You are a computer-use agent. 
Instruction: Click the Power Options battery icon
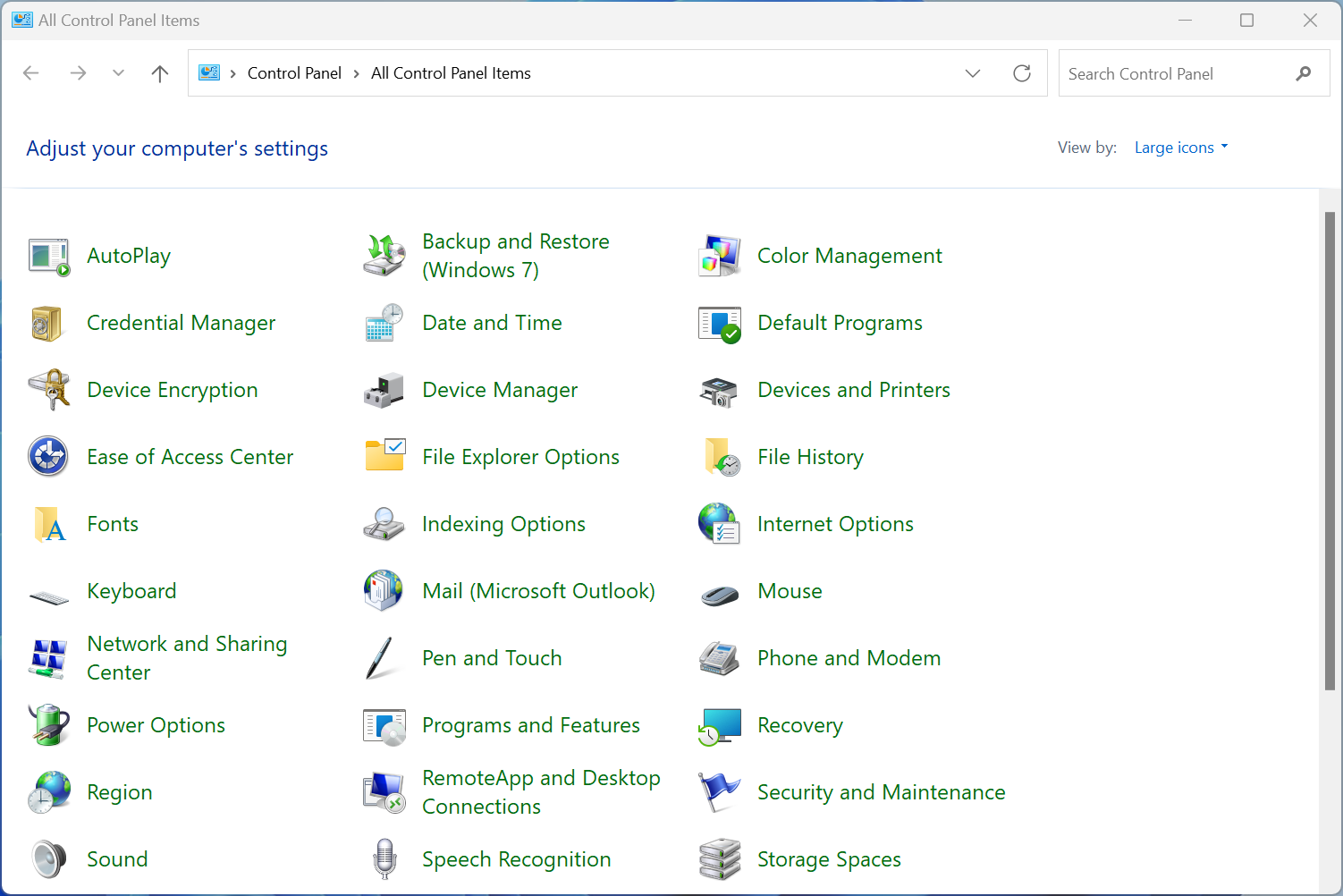[49, 724]
